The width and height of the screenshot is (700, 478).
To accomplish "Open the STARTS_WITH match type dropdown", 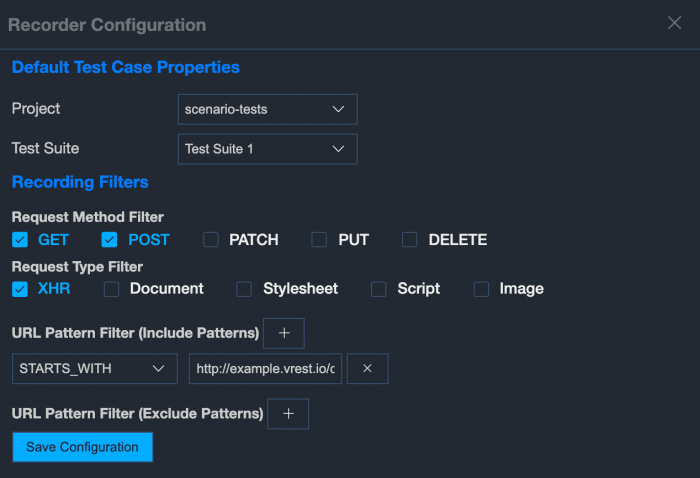I will pyautogui.click(x=95, y=369).
